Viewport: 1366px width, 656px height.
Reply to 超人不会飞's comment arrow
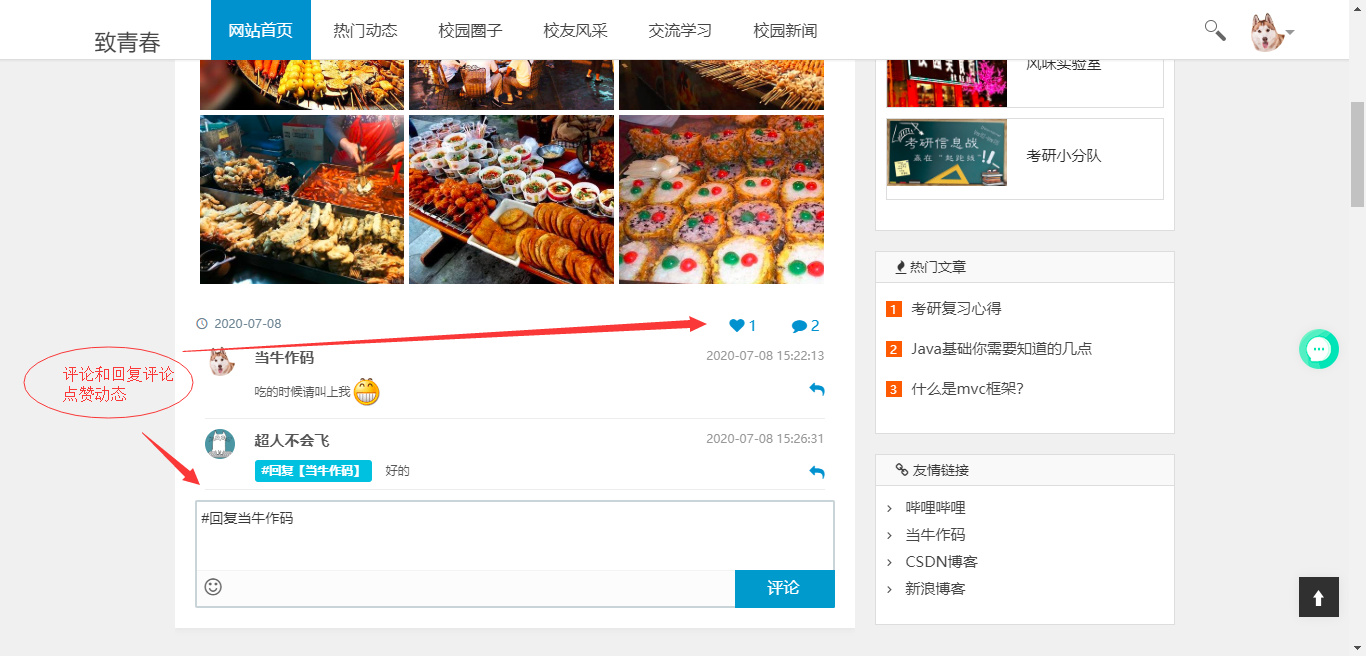tap(816, 472)
